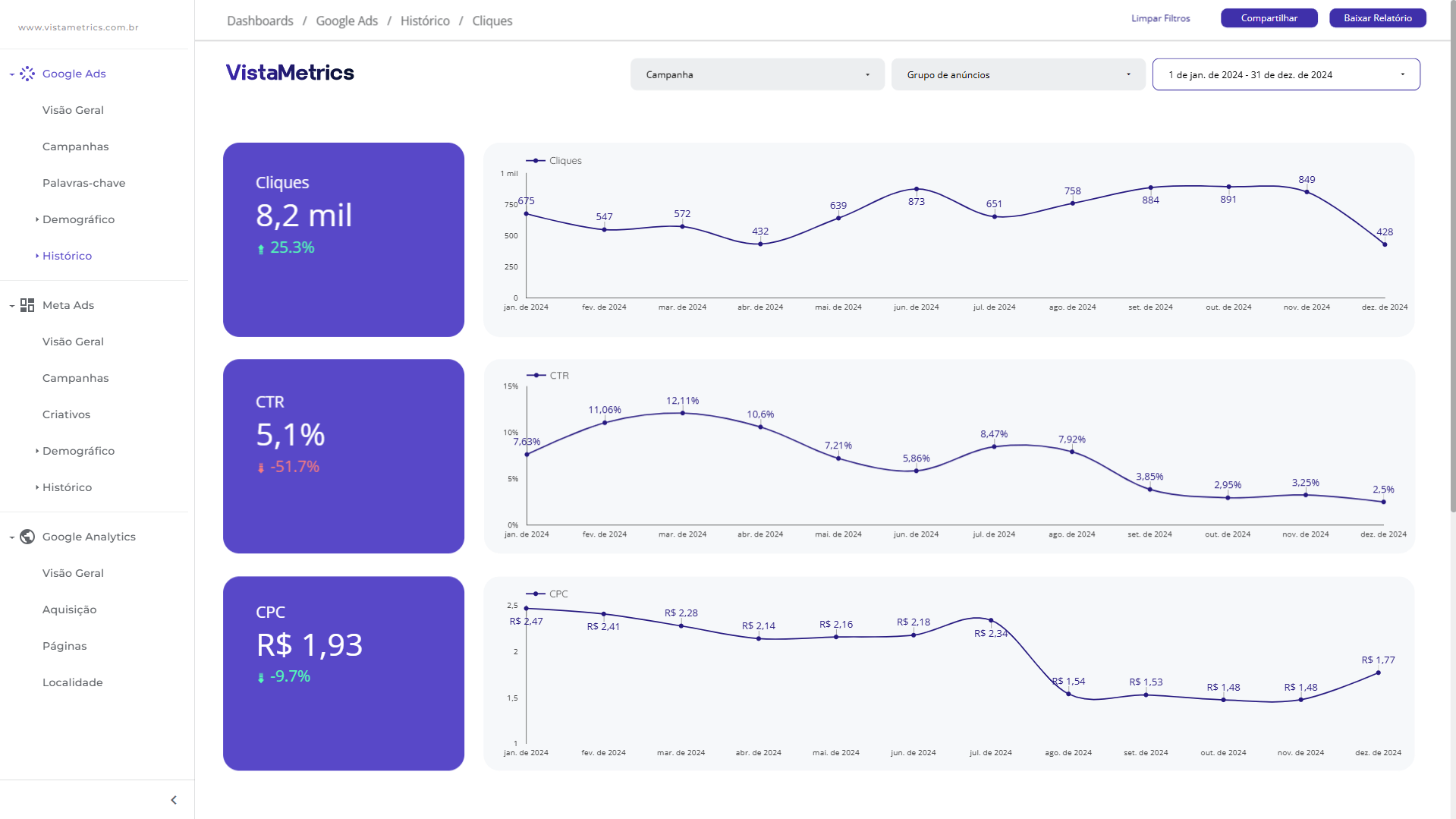Screen dimensions: 1456x819
Task: Click the 891 data point in Cliques chart
Action: (1228, 187)
